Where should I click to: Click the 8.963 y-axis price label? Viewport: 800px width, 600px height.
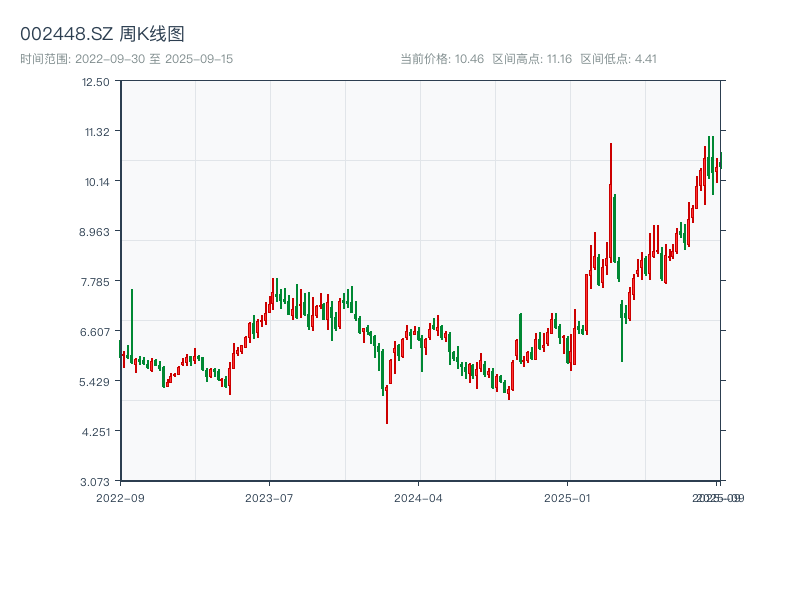pyautogui.click(x=96, y=231)
